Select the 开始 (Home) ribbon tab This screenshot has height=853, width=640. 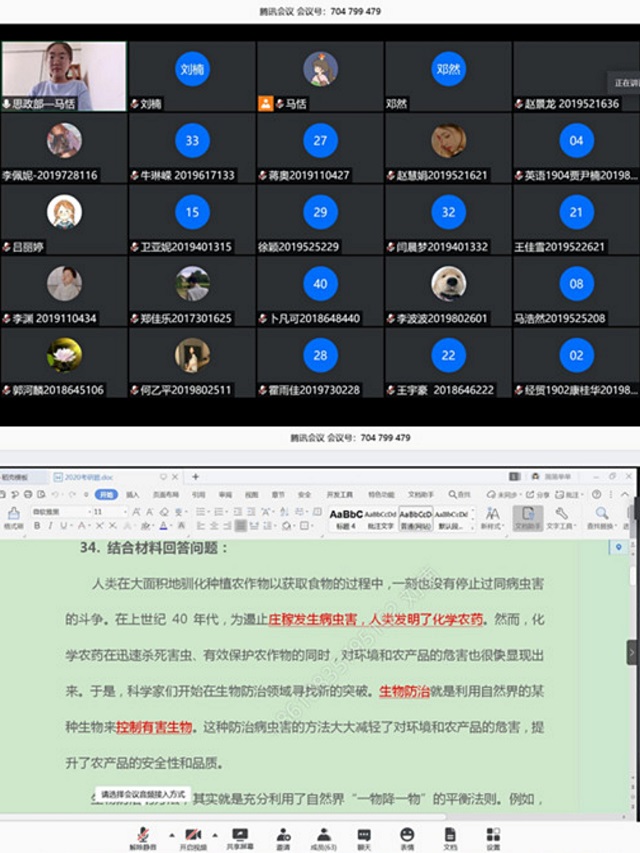(x=106, y=495)
